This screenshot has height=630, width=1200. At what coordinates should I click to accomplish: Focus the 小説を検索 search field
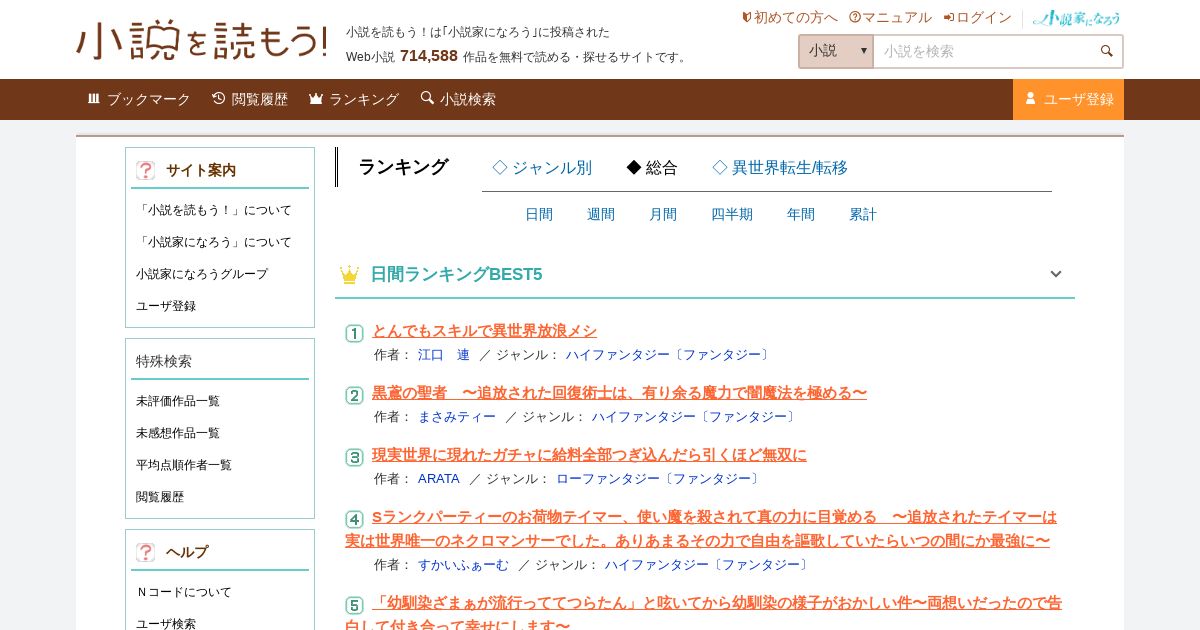984,51
